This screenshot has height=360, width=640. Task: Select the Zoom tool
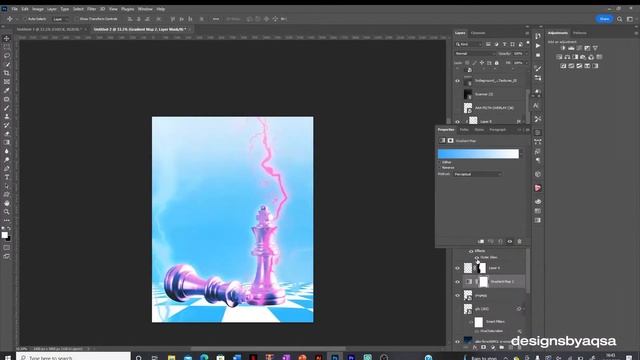7,211
